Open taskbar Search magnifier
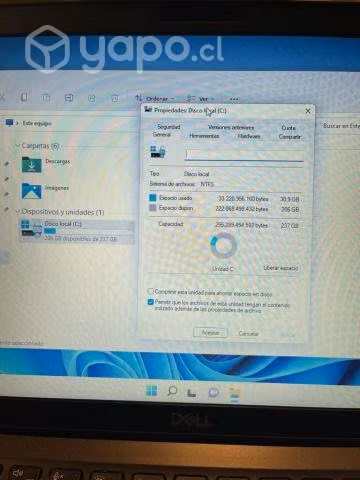The height and width of the screenshot is (480, 360). (x=172, y=391)
